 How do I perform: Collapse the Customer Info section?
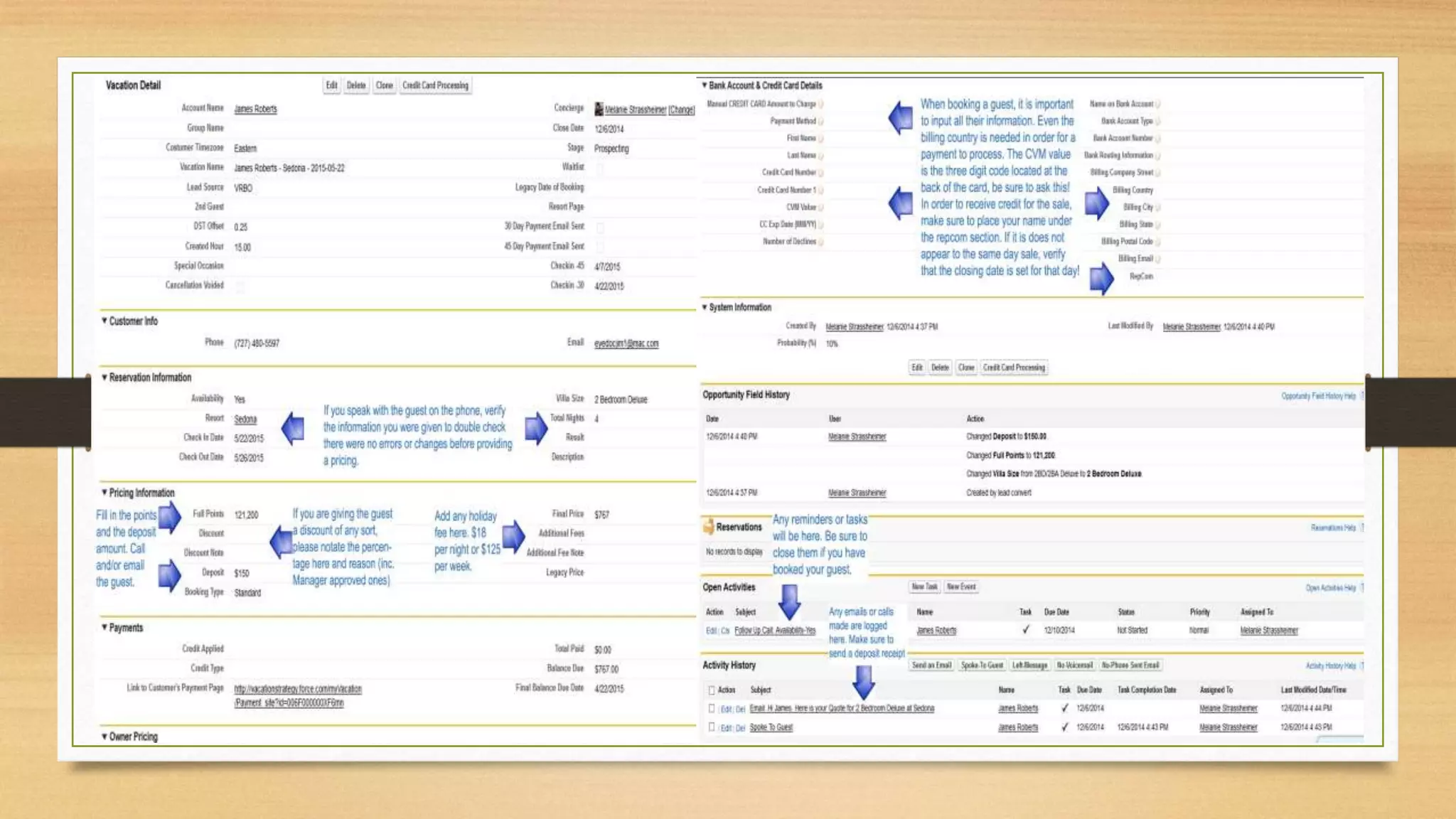coord(105,321)
